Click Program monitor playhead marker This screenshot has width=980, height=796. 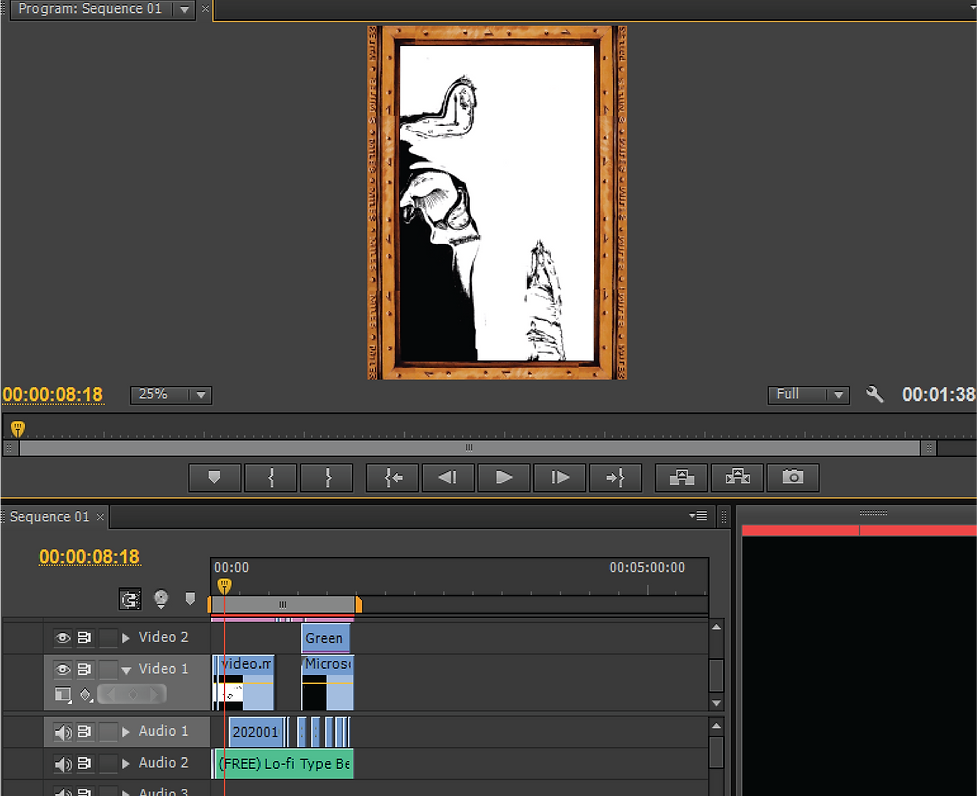[18, 429]
